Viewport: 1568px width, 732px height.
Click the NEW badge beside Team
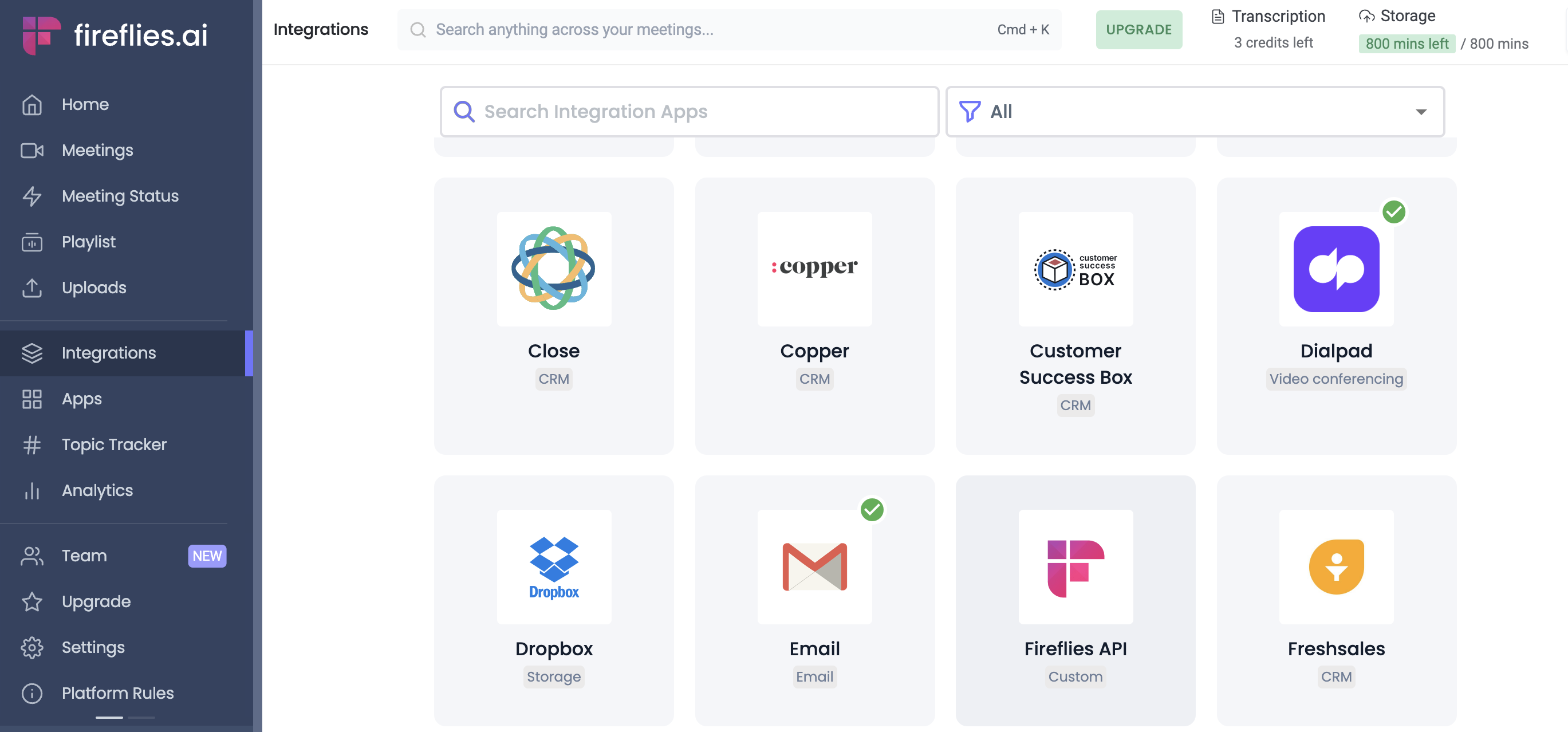(207, 556)
